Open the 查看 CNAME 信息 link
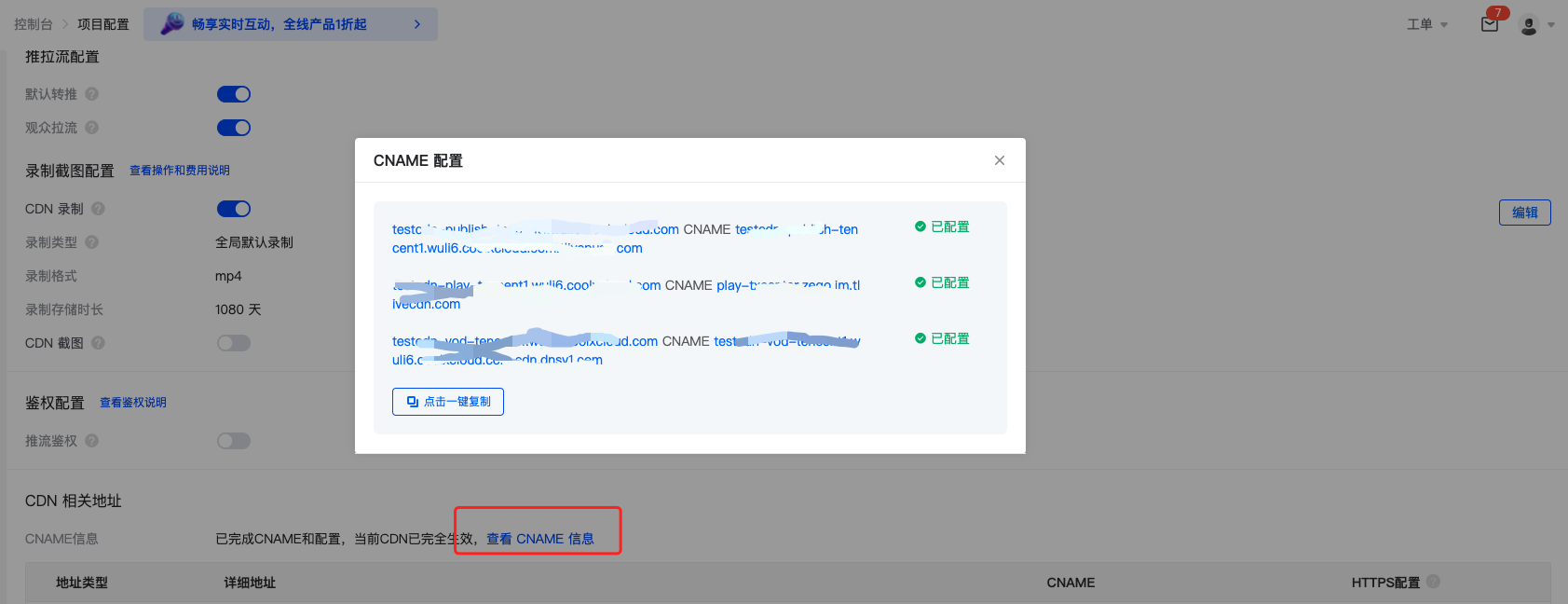The height and width of the screenshot is (604, 1568). click(539, 539)
